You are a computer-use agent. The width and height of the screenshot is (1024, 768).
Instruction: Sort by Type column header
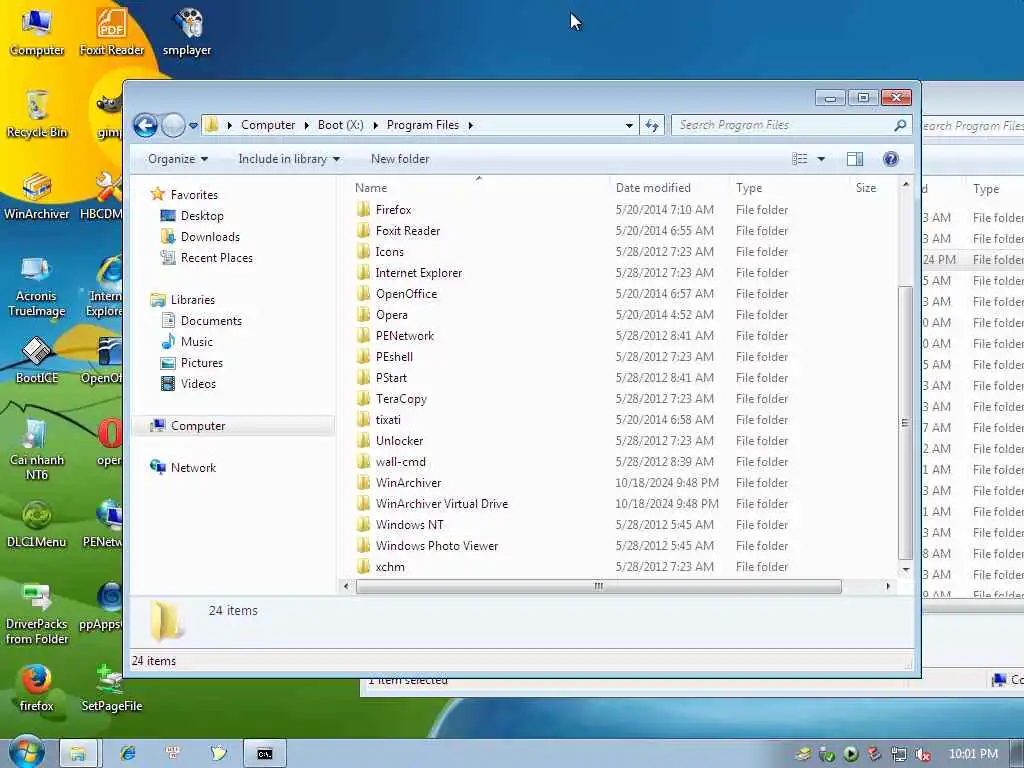(789, 187)
